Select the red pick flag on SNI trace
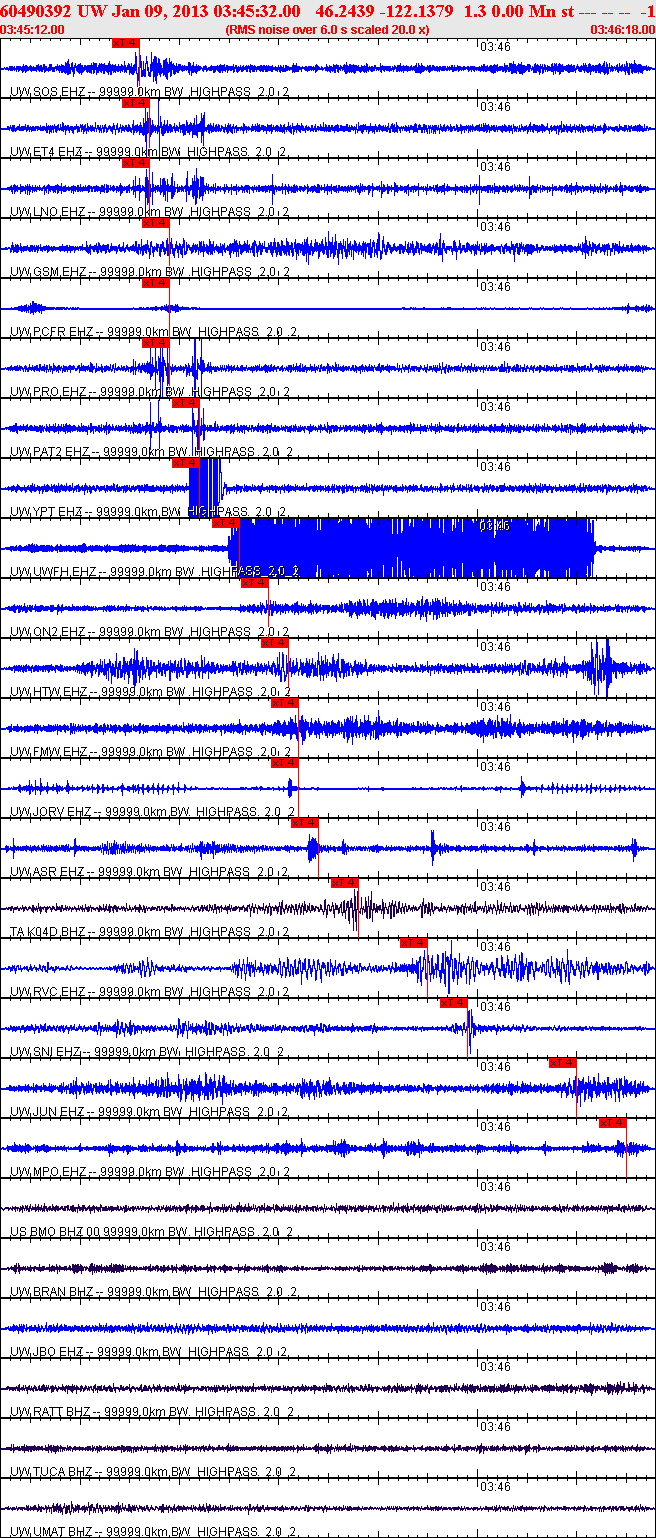The image size is (656, 1538). [x=454, y=1003]
